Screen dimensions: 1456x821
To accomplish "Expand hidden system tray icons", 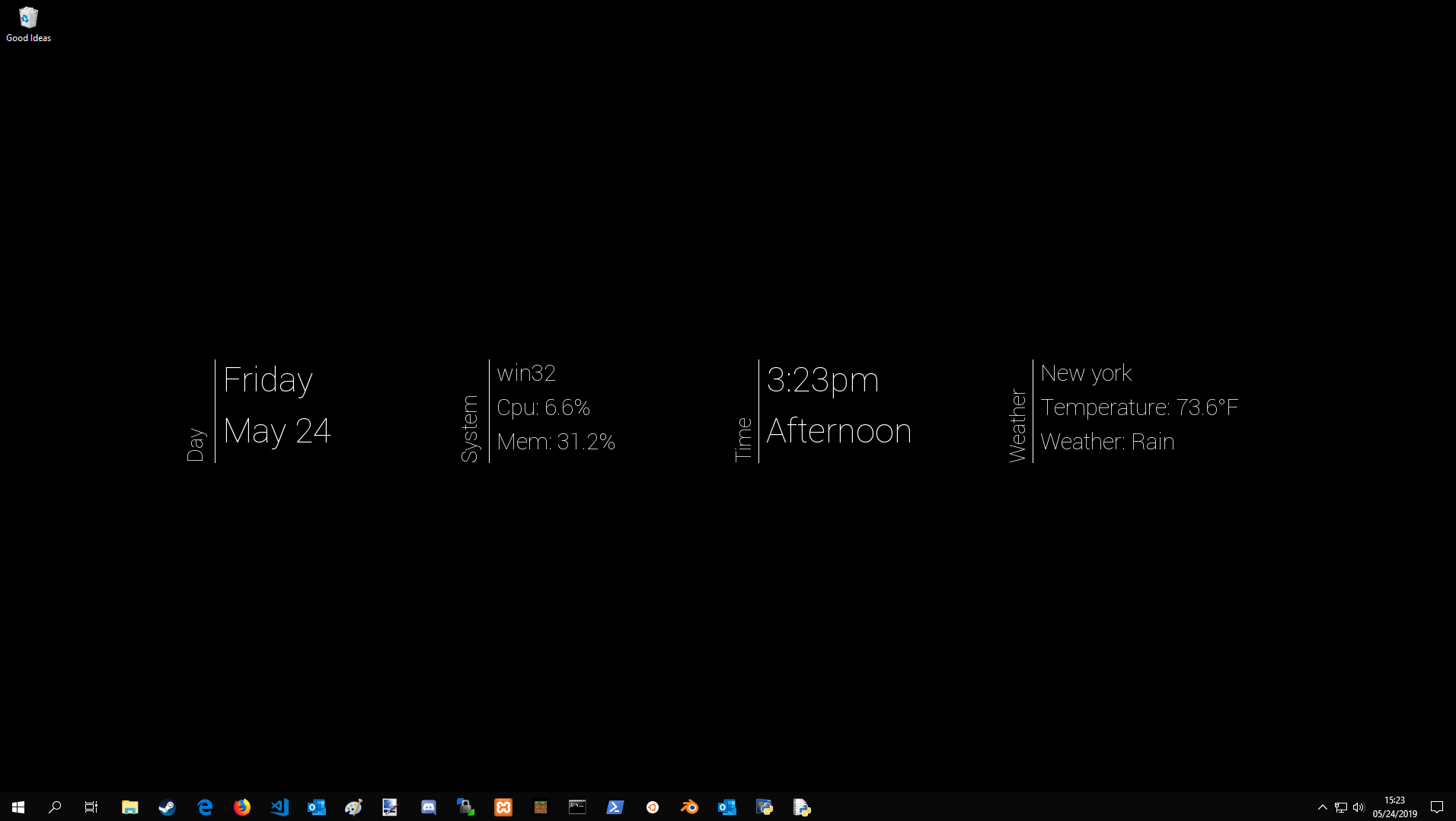I will (x=1323, y=807).
